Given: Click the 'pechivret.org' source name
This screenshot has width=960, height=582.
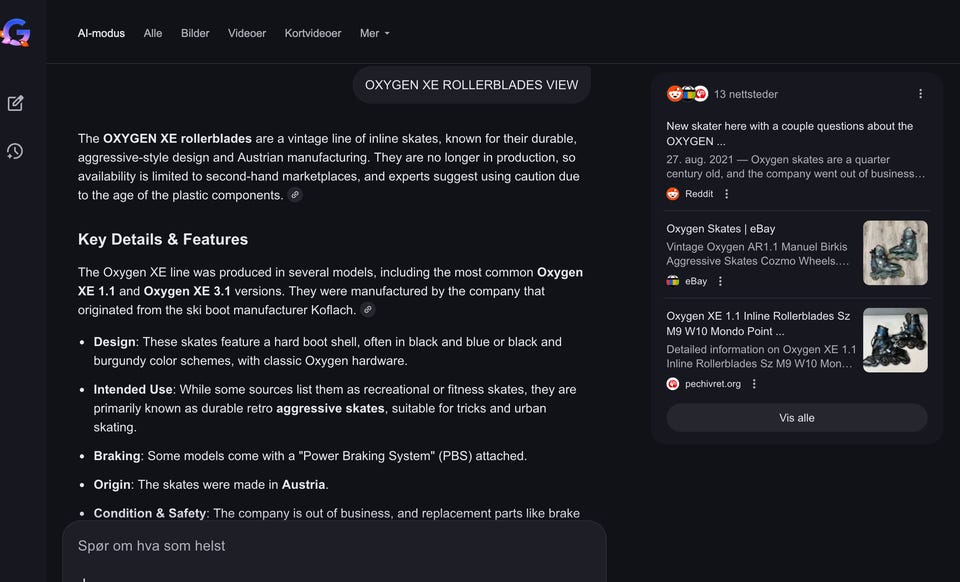Looking at the screenshot, I should (713, 384).
